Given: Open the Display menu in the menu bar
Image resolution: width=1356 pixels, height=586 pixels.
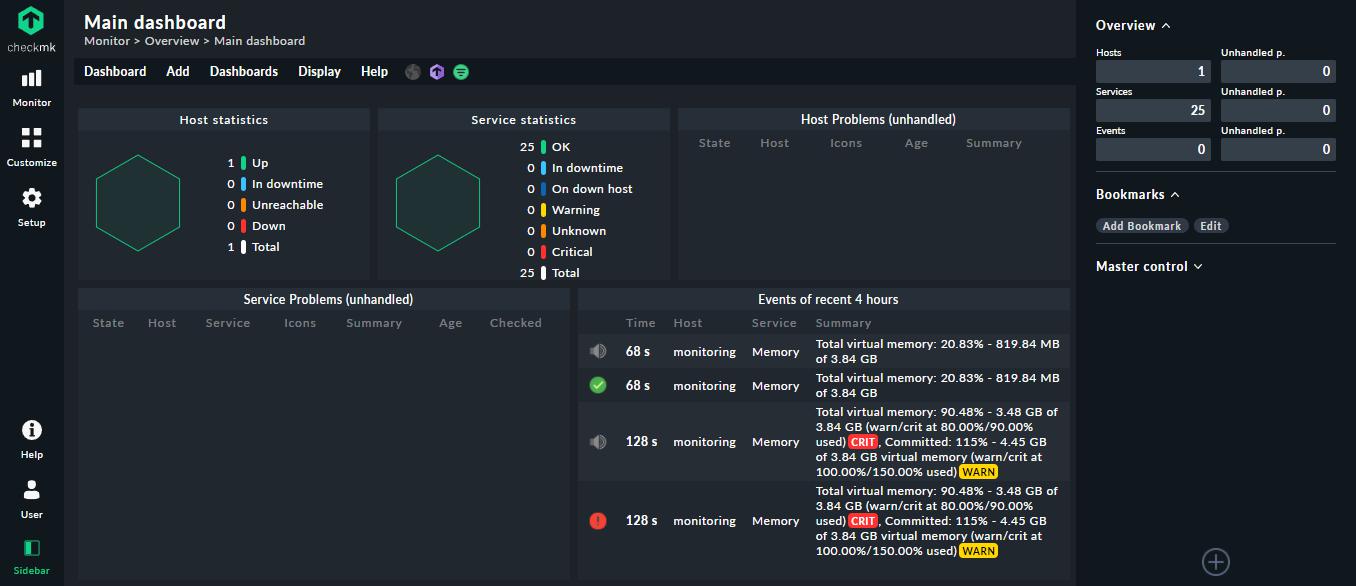Looking at the screenshot, I should click(x=318, y=71).
